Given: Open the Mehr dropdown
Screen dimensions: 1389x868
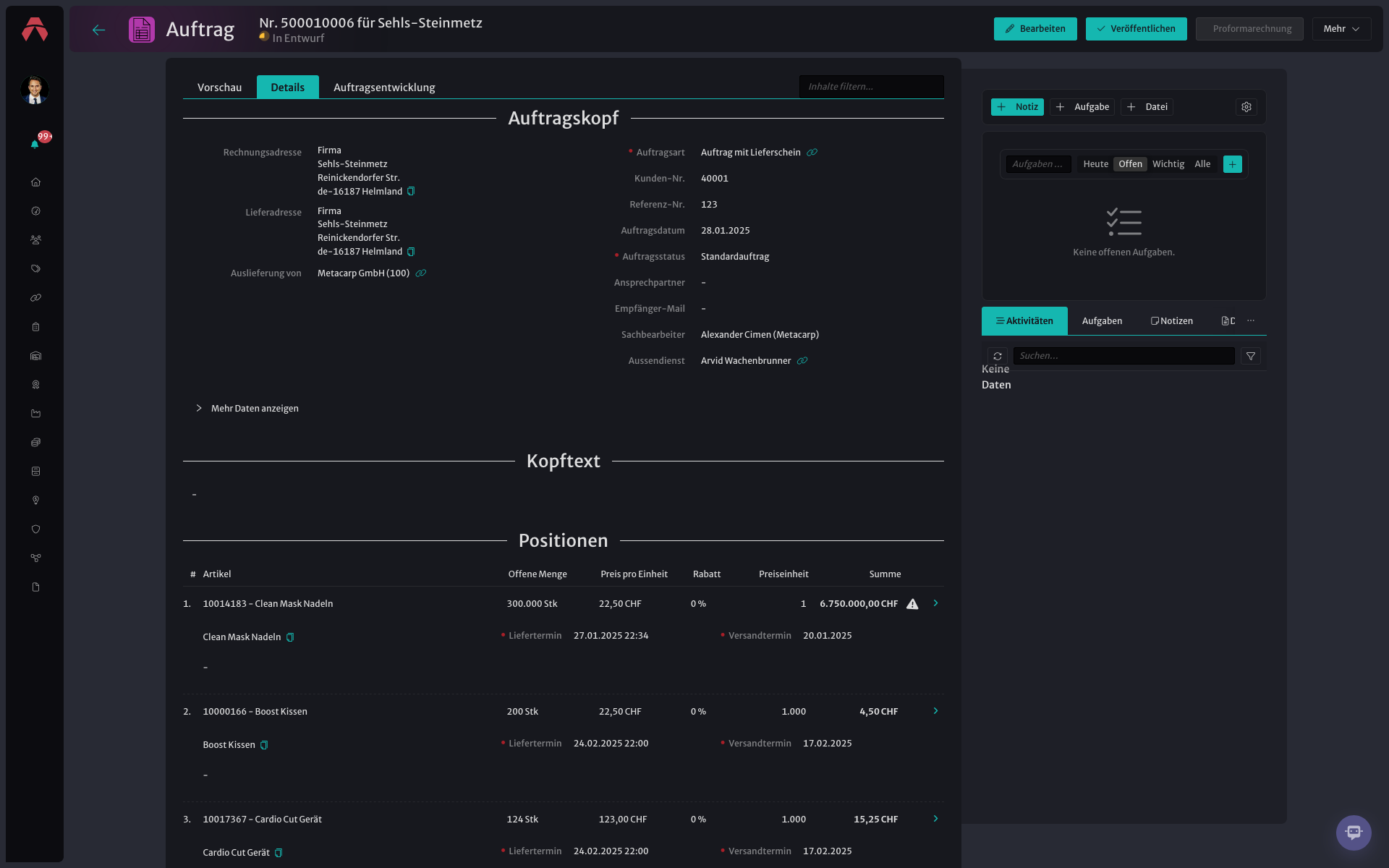Looking at the screenshot, I should click(1341, 29).
